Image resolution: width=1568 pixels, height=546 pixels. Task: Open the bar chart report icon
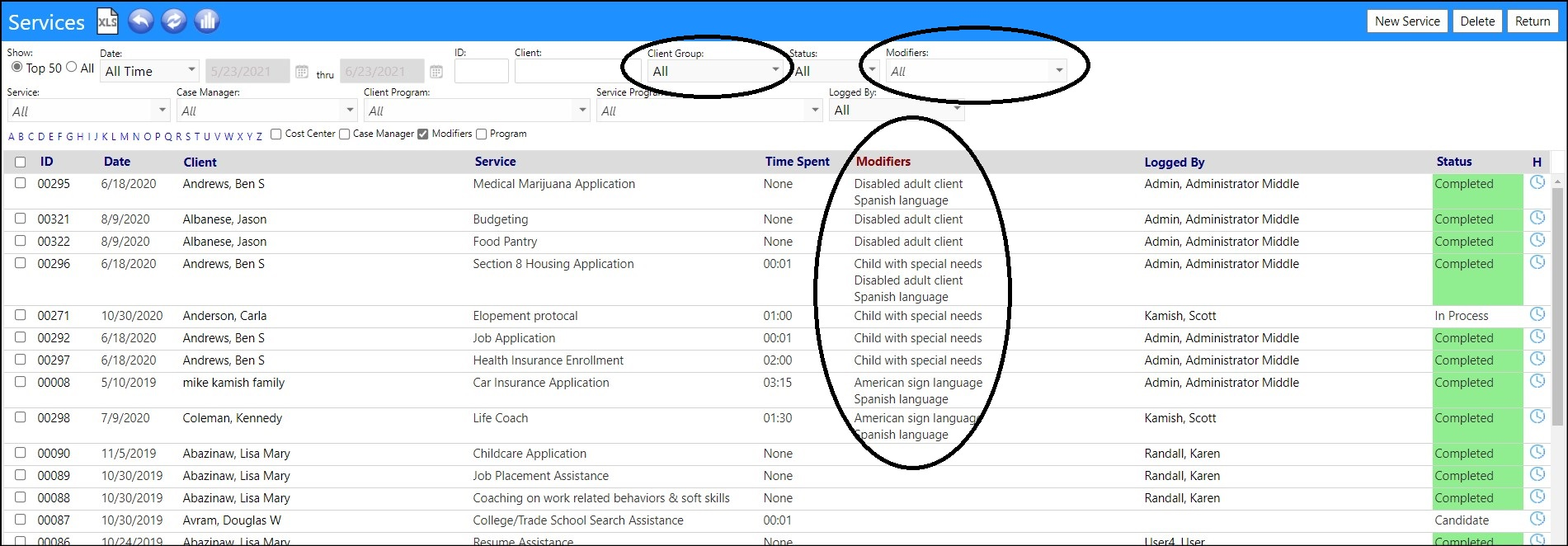tap(206, 21)
